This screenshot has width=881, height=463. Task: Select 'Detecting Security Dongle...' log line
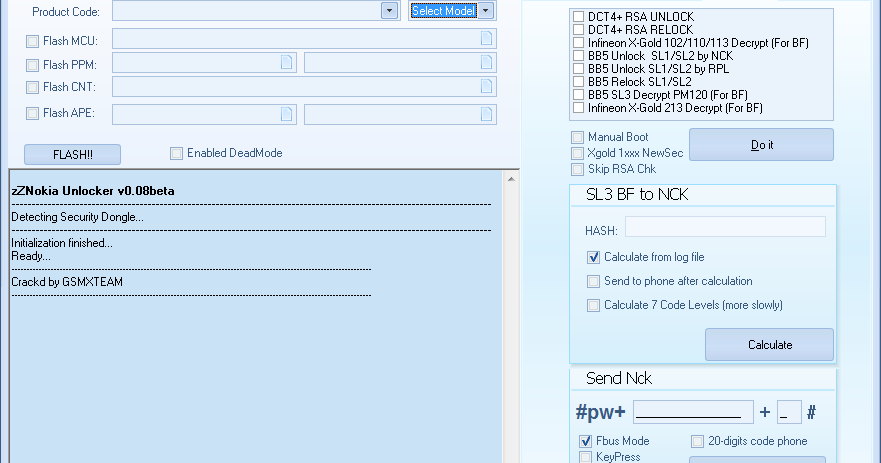pyautogui.click(x=78, y=217)
